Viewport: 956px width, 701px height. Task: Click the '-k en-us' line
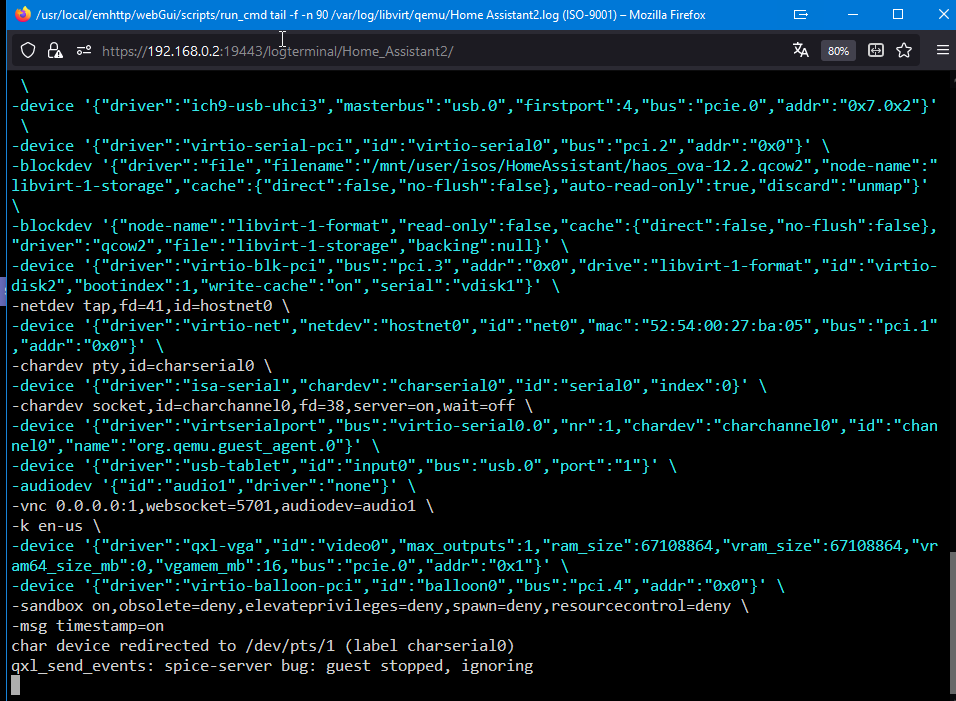56,526
